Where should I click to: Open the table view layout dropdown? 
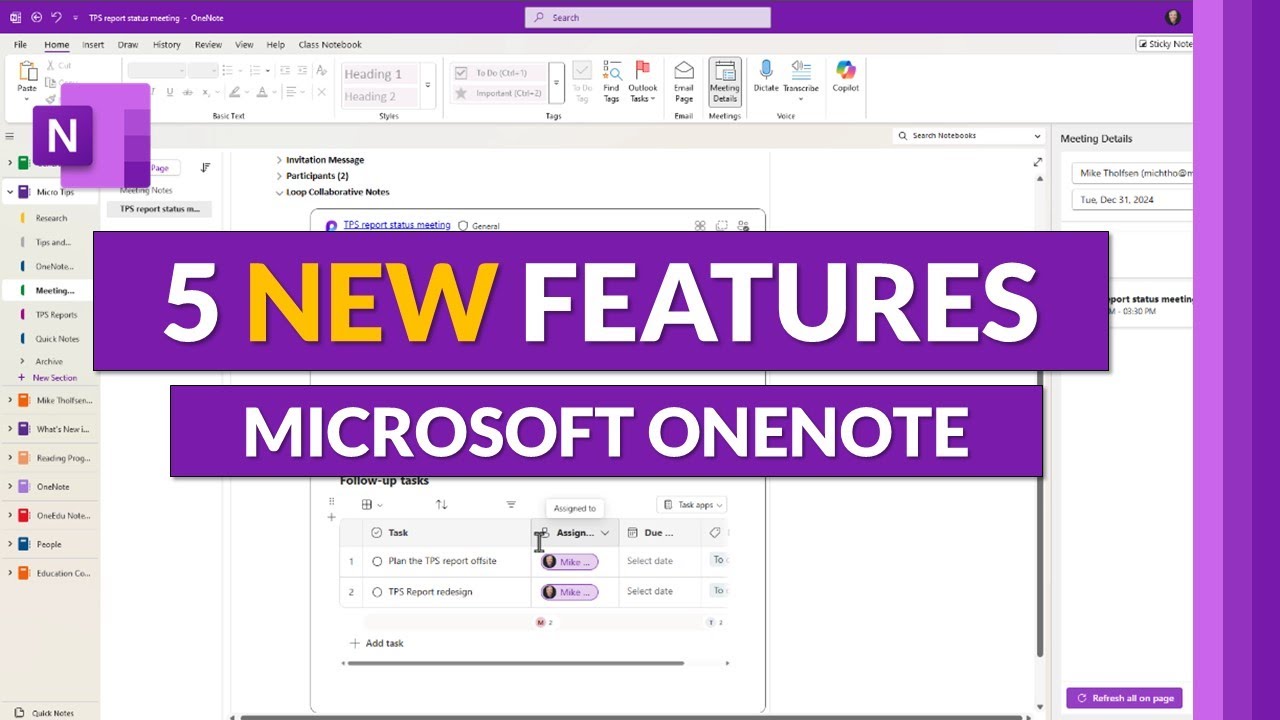(x=372, y=505)
